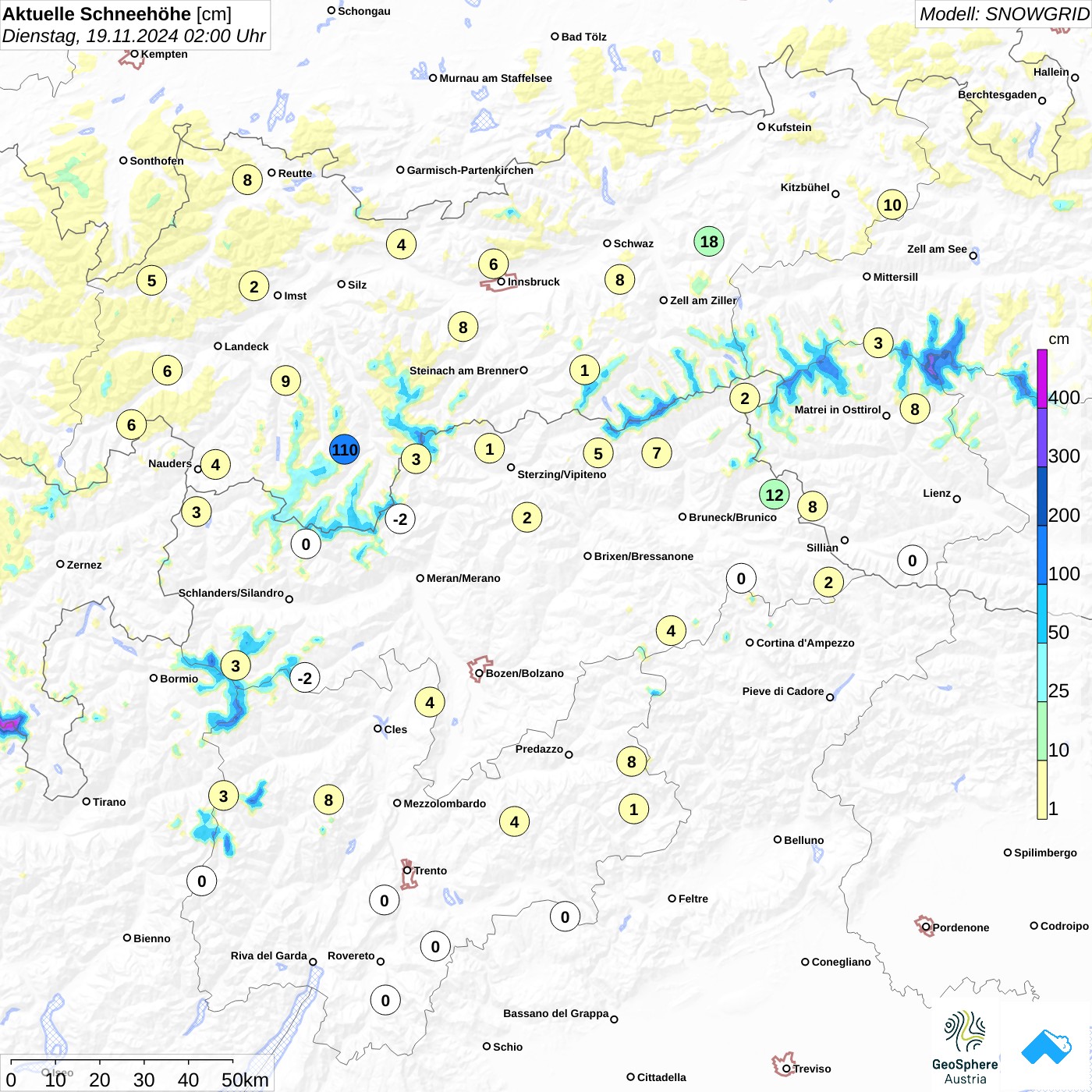The image size is (1092, 1092).
Task: Click the Pordenone city label
Action: coord(961,927)
